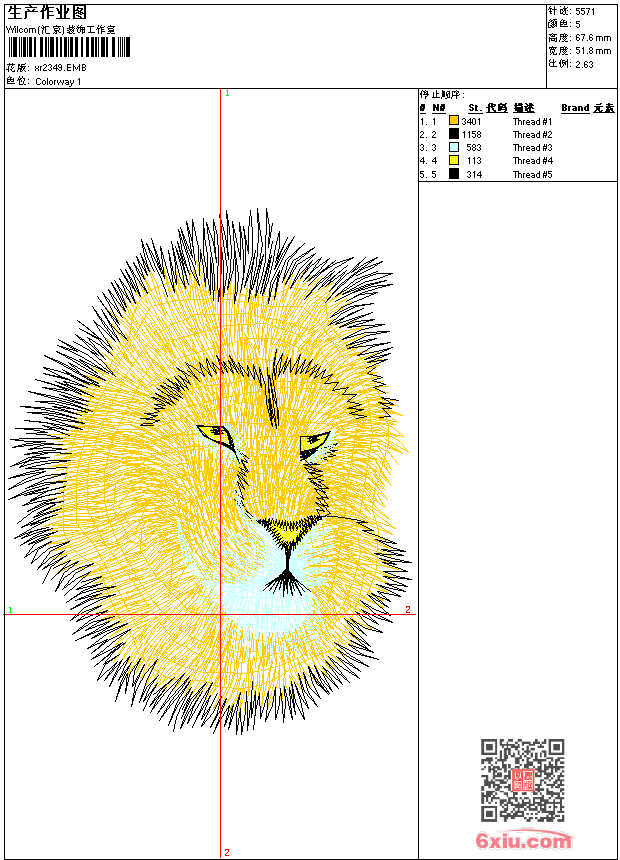
Task: Click the light blue swatch for Thread #3
Action: coord(454,147)
